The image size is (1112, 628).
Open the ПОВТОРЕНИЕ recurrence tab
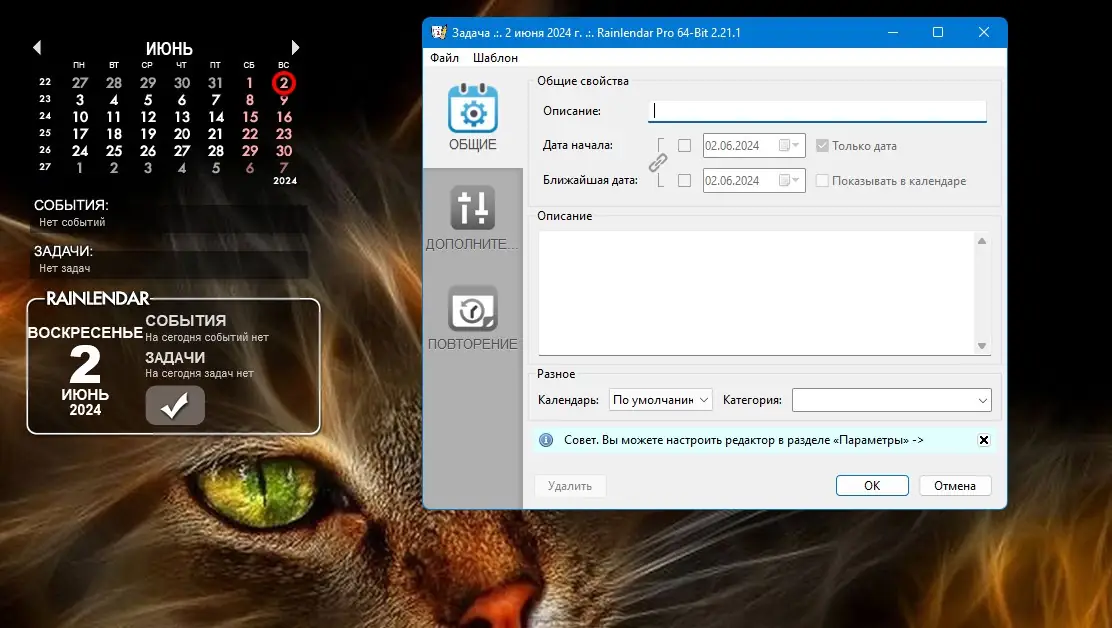[x=472, y=318]
